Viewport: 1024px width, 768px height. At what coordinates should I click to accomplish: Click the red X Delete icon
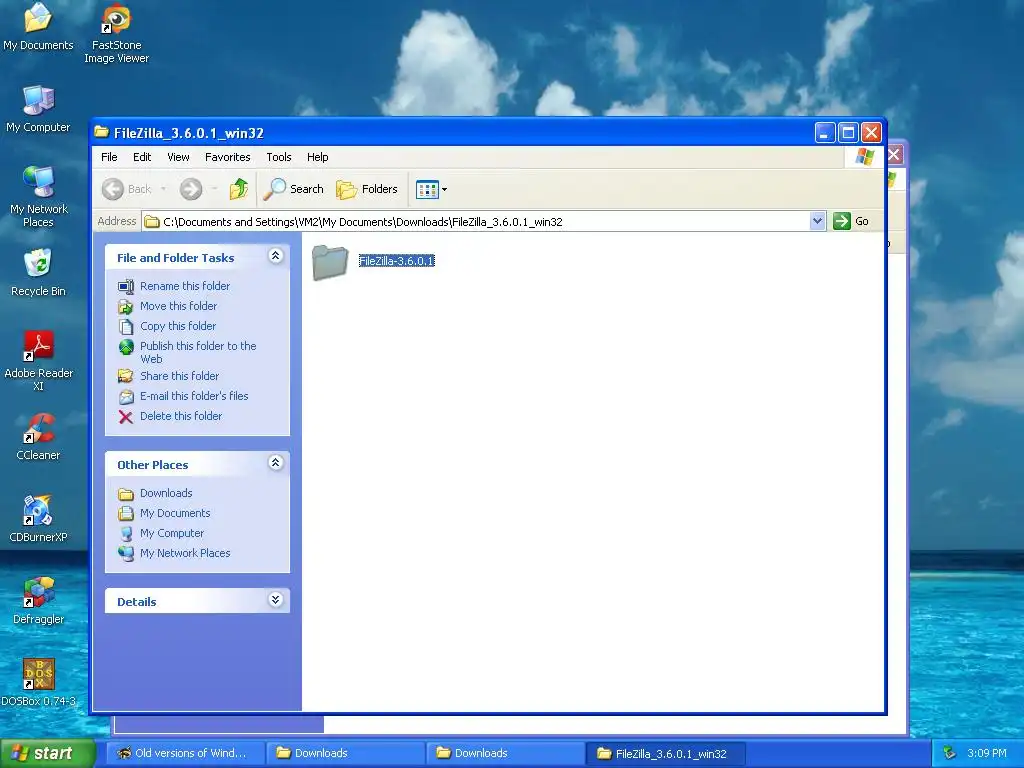pyautogui.click(x=125, y=417)
